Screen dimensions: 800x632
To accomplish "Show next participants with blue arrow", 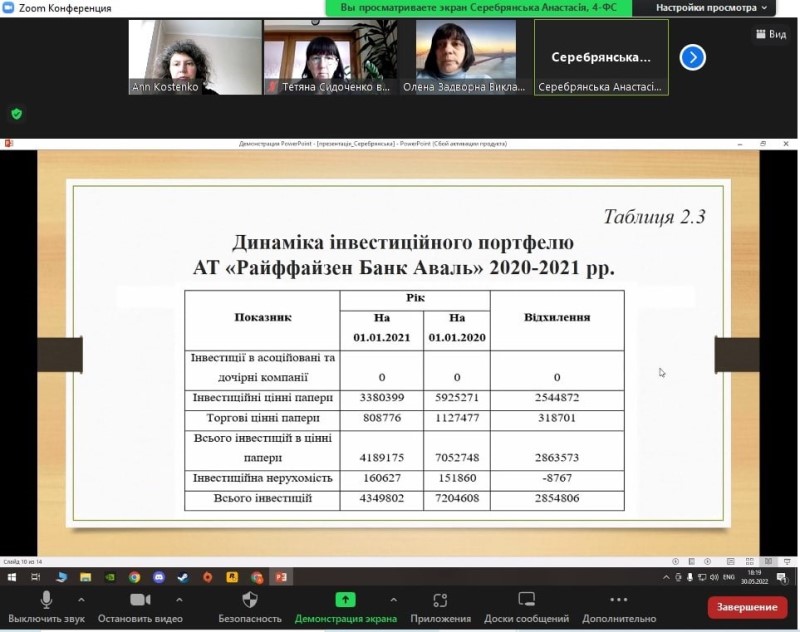I will 692,58.
